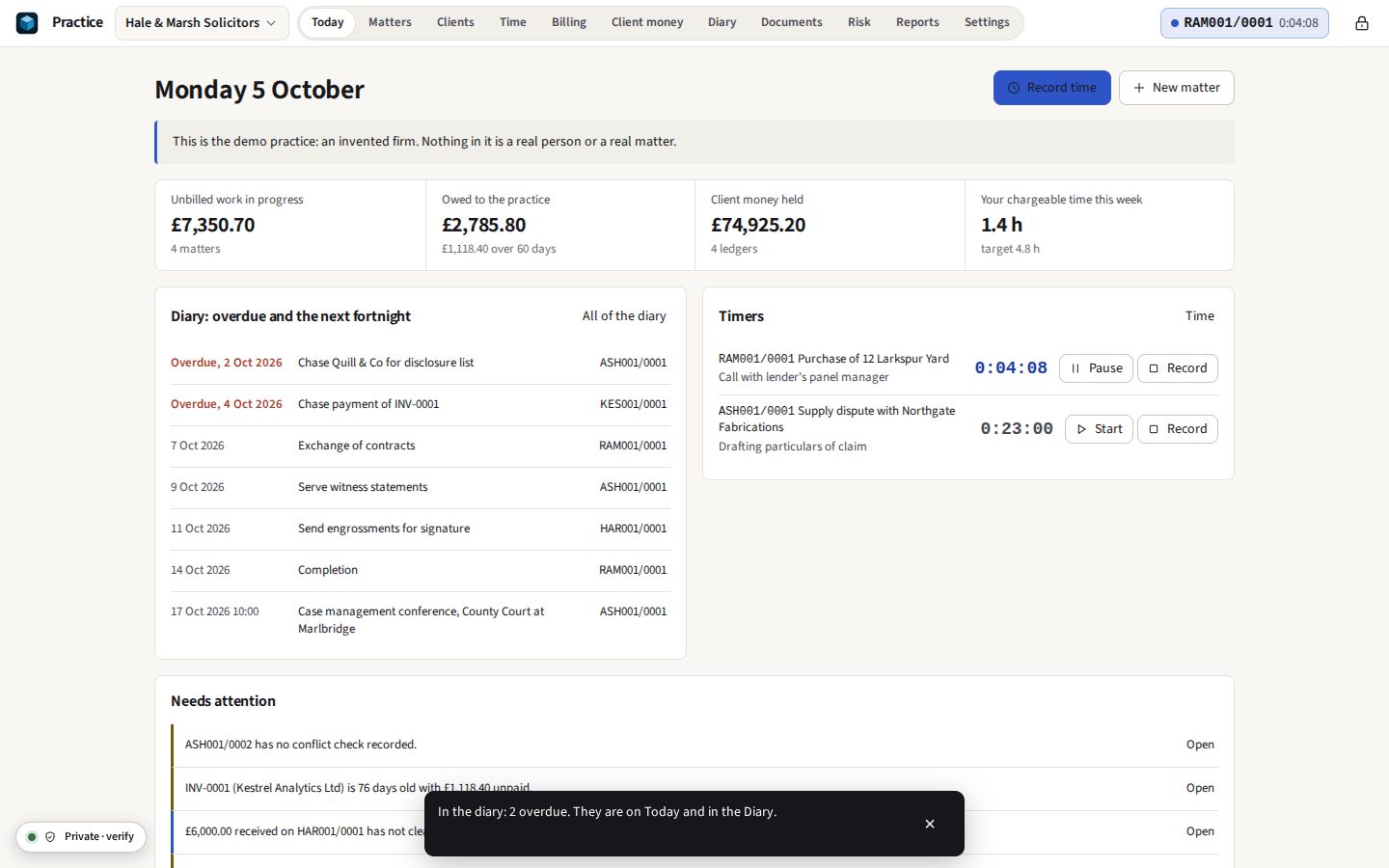Go to the Risk tab
This screenshot has height=868, width=1389.
(859, 22)
